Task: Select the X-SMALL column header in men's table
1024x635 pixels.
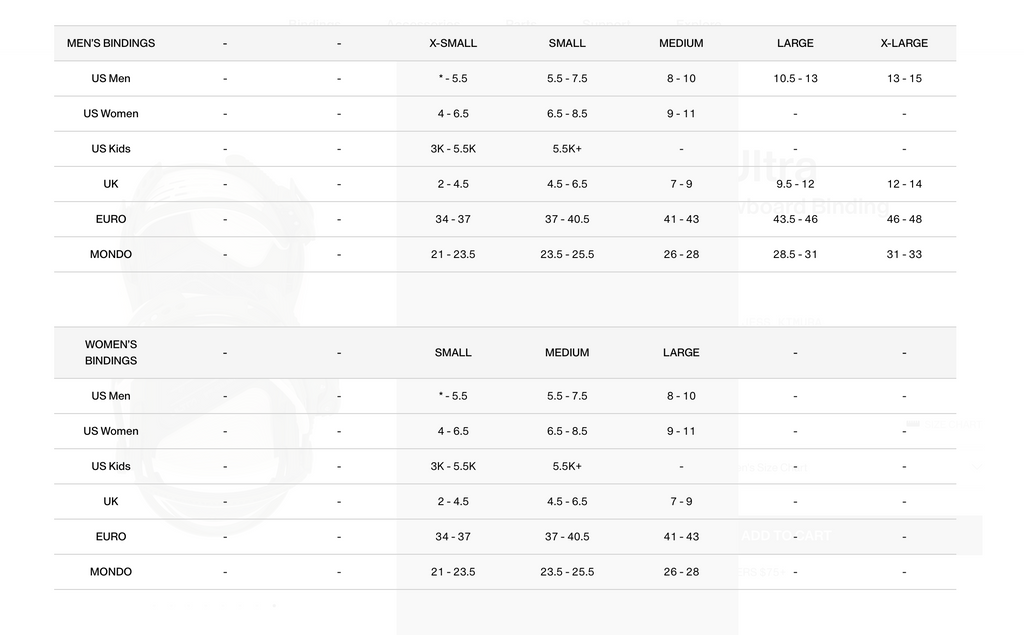Action: (x=453, y=44)
